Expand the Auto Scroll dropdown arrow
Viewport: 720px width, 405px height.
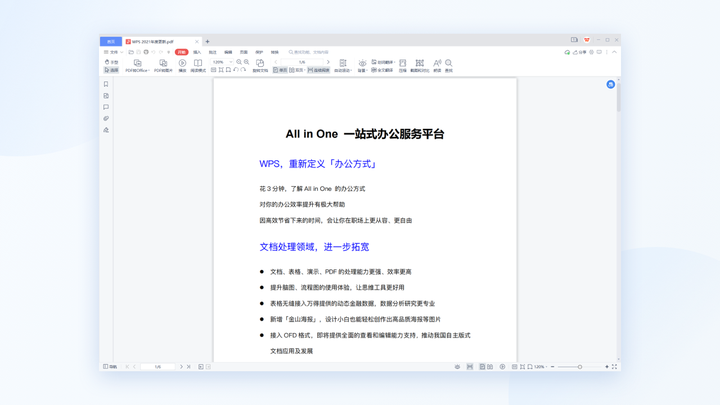(x=351, y=71)
